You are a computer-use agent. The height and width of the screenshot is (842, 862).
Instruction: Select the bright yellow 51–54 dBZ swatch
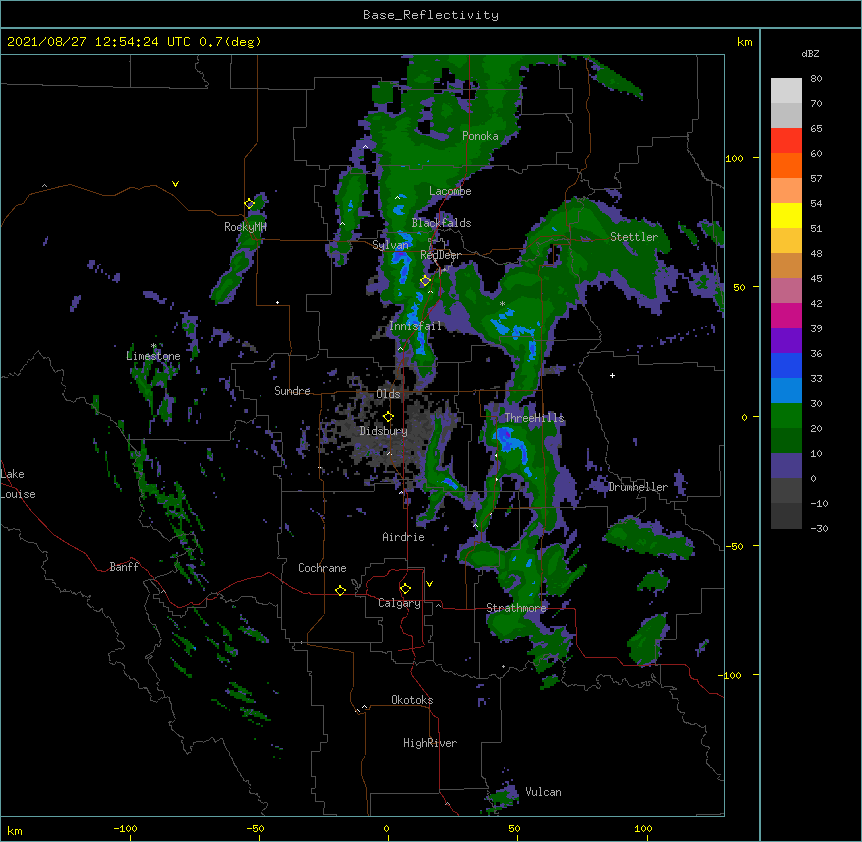point(786,215)
